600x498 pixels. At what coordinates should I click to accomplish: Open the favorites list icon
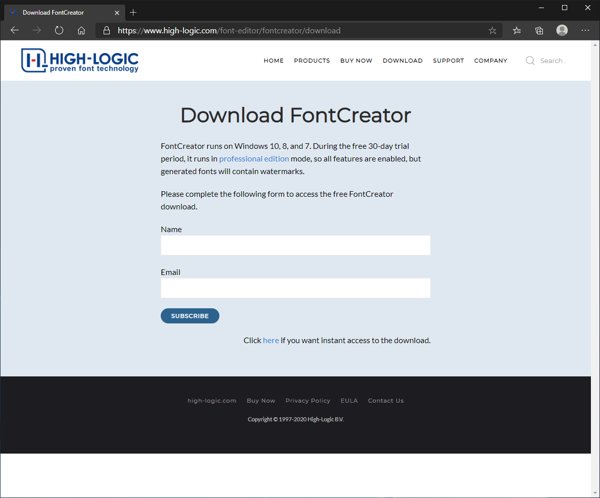pyautogui.click(x=517, y=31)
